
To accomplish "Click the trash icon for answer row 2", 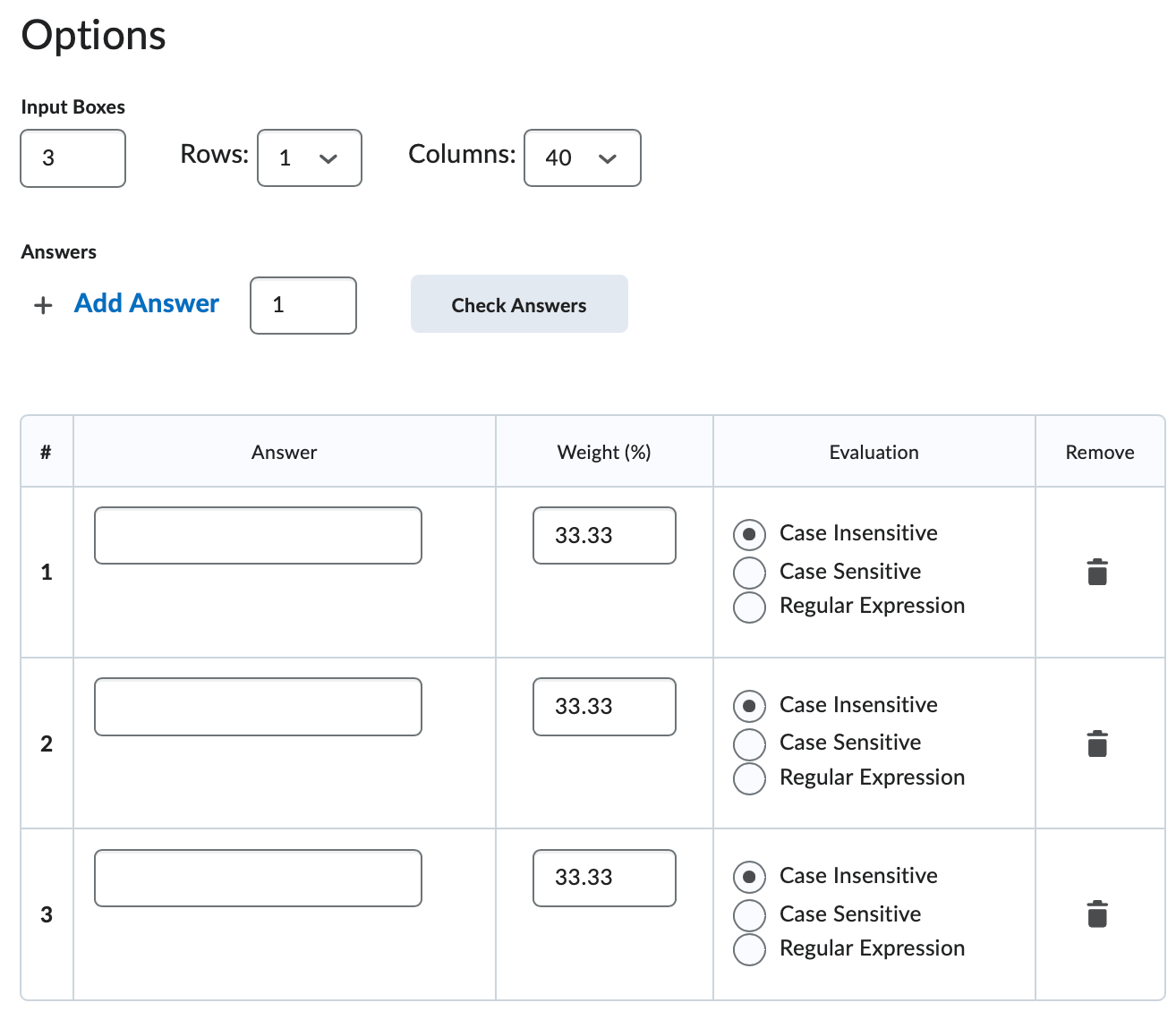I will [1099, 743].
